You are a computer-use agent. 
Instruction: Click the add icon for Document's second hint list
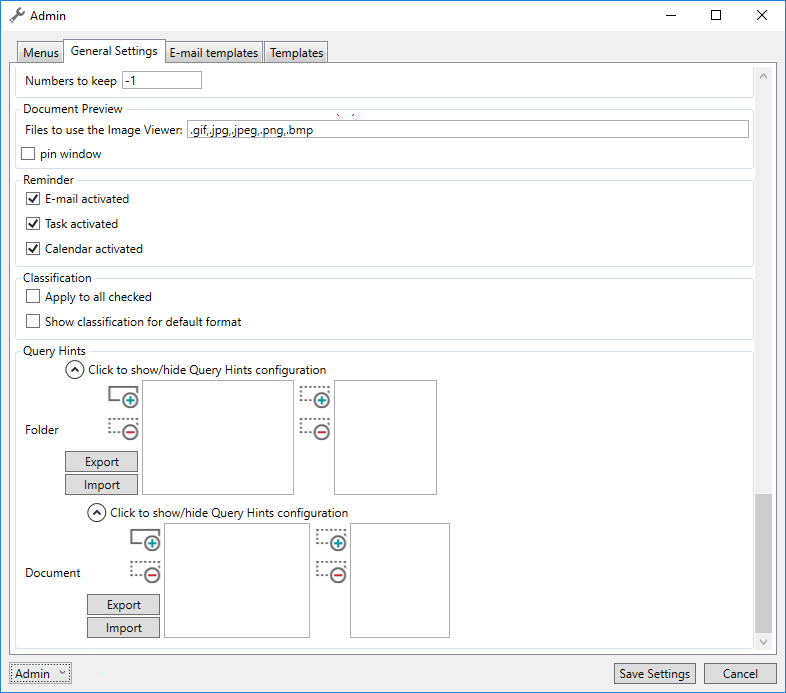(x=331, y=539)
